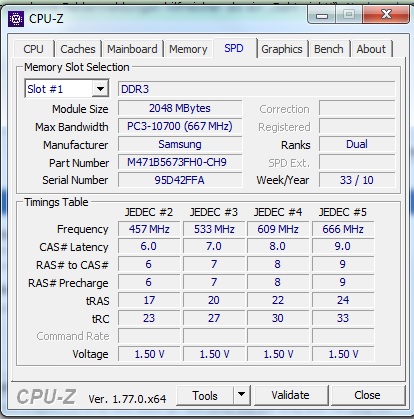This screenshot has width=414, height=419.
Task: Click the 33 / 10 week/year value
Action: coord(357,180)
